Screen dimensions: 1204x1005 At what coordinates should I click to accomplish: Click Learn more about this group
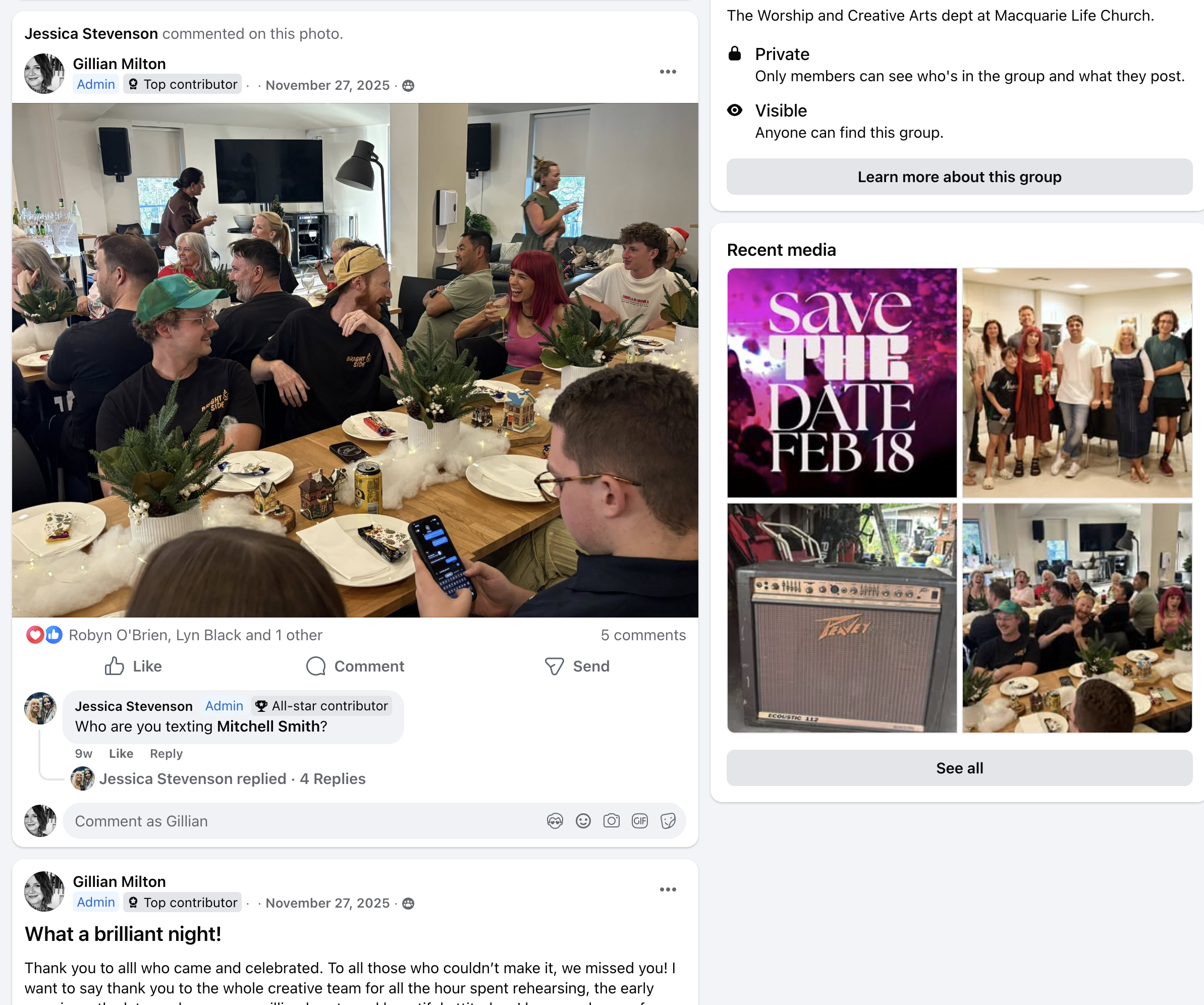pos(959,177)
